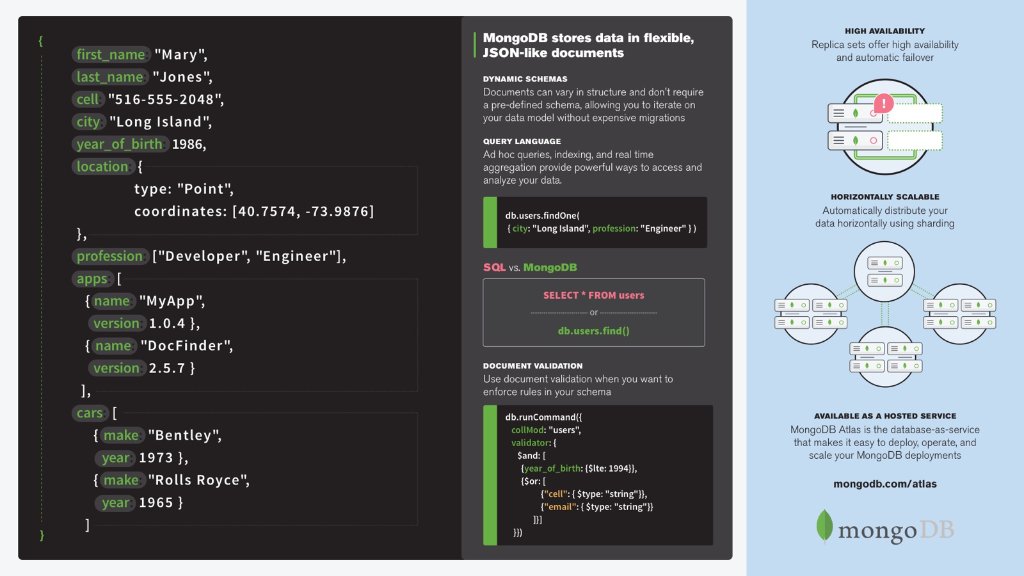Click the QUERY LANGUAGE heading
This screenshot has height=576, width=1024.
tap(522, 141)
